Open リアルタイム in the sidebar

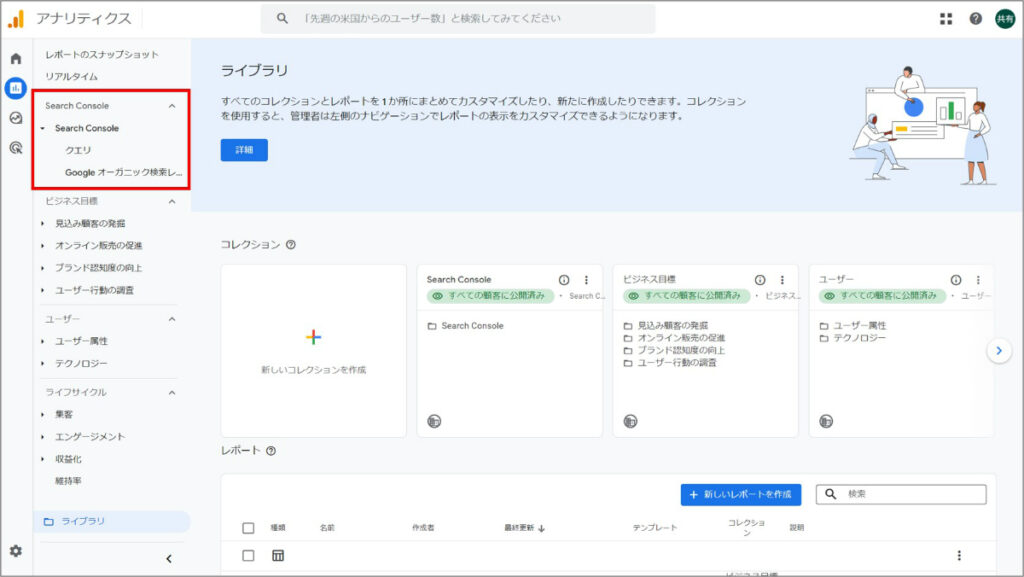coord(71,76)
